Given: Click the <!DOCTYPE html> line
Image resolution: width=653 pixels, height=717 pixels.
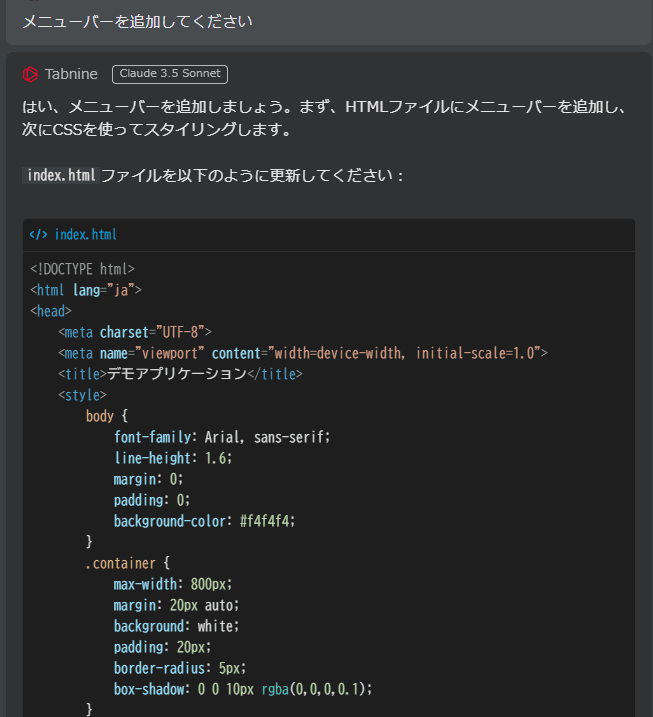Looking at the screenshot, I should point(82,269).
